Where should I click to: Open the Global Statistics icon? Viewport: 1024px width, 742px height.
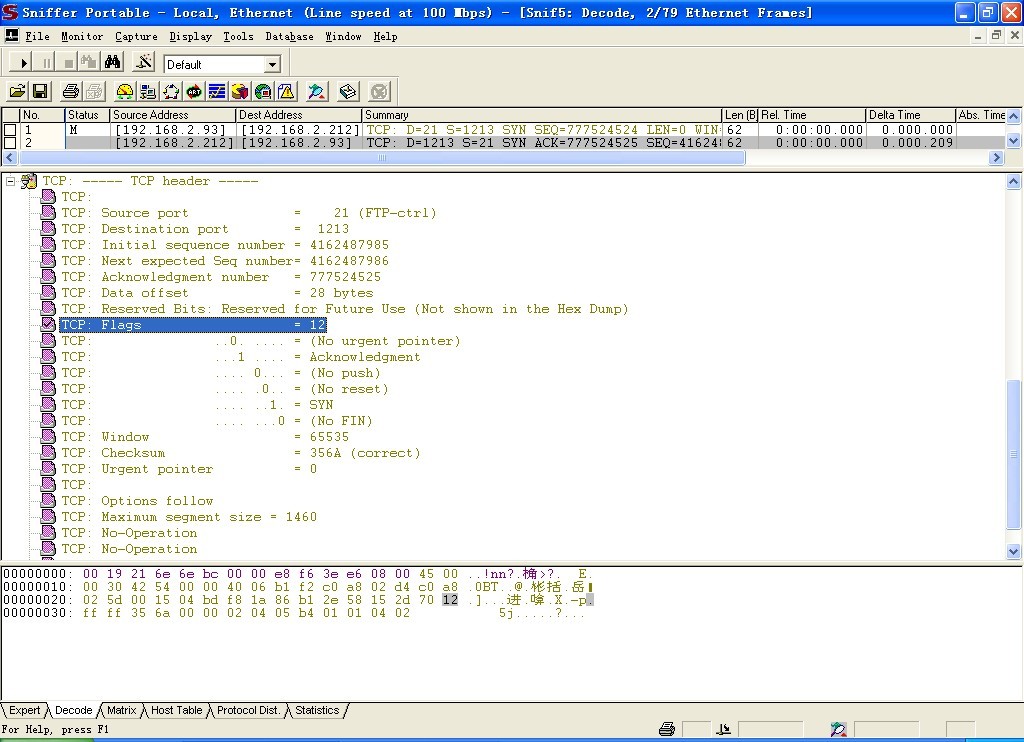click(263, 91)
